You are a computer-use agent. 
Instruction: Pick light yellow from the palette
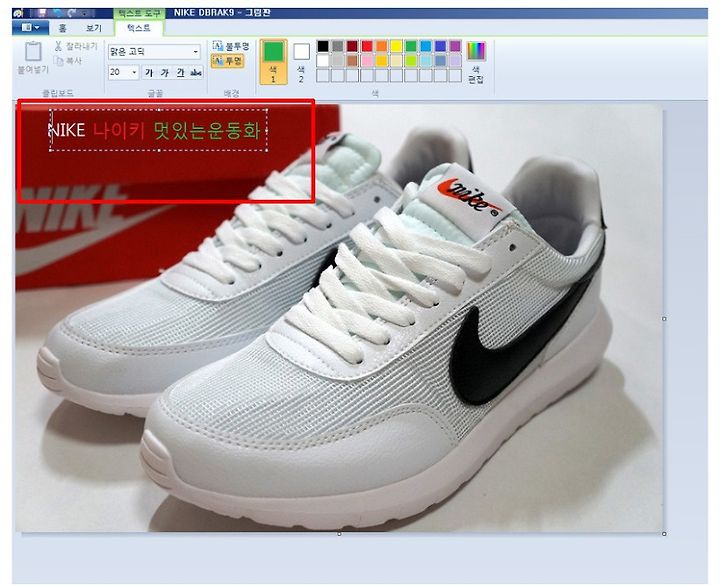pyautogui.click(x=397, y=61)
